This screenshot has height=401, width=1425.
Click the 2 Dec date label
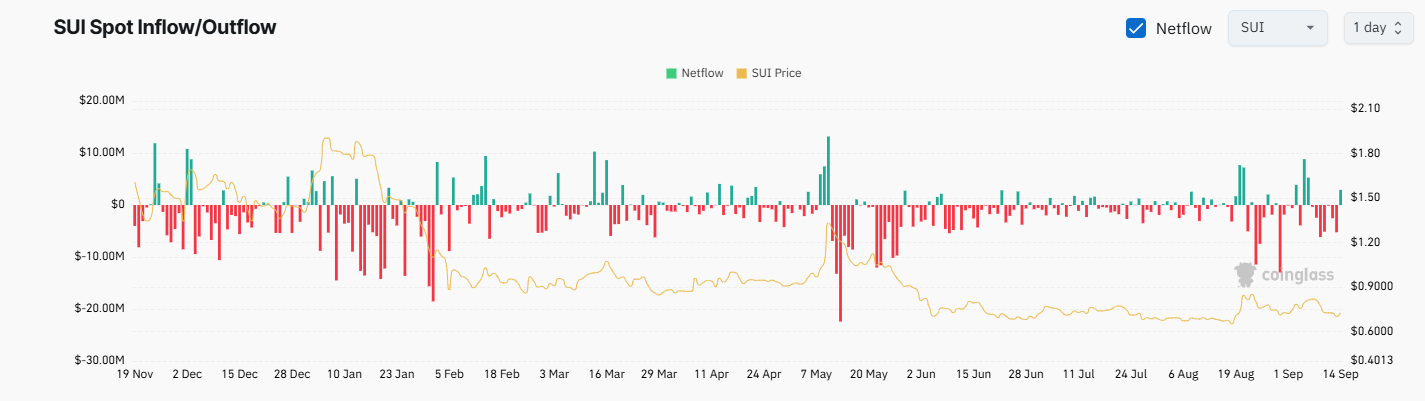pyautogui.click(x=187, y=374)
